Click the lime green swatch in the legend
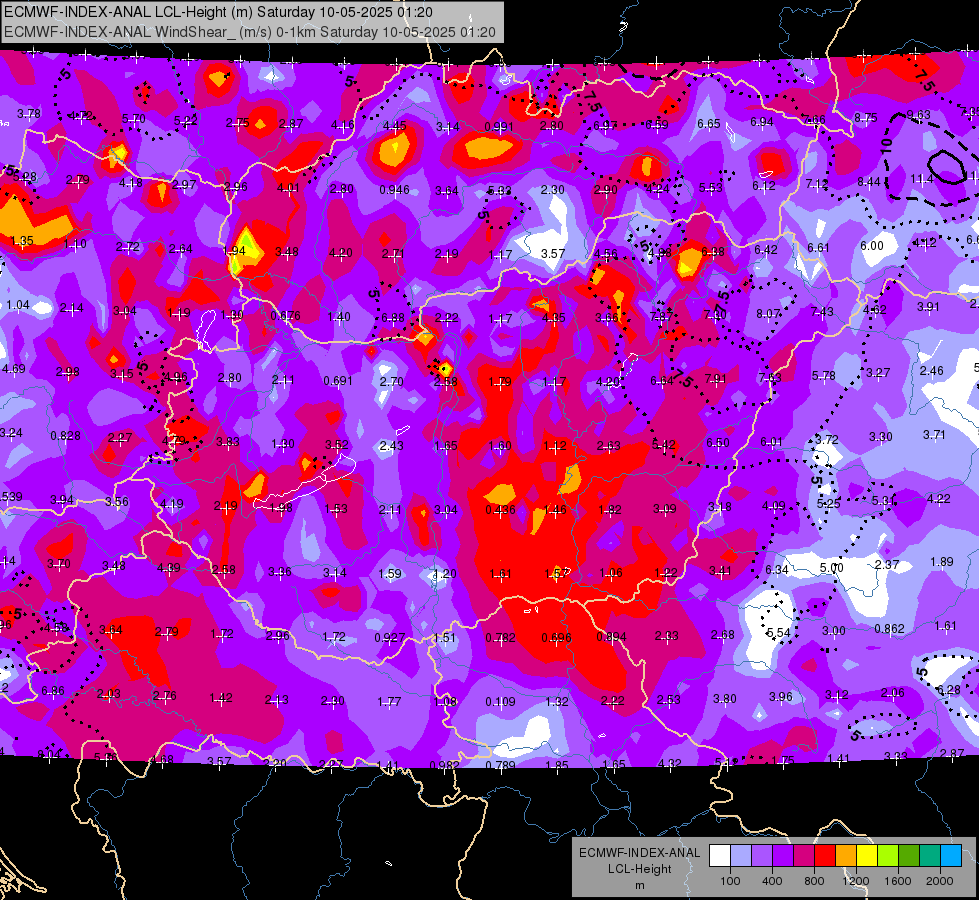Image resolution: width=979 pixels, height=900 pixels. [x=888, y=856]
